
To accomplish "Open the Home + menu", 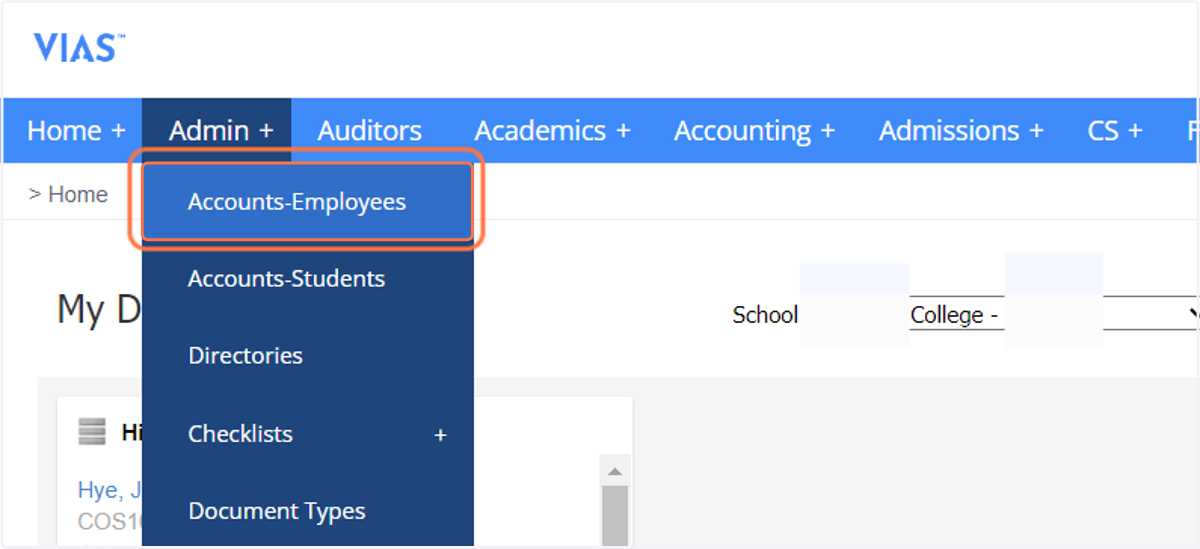I will (77, 130).
